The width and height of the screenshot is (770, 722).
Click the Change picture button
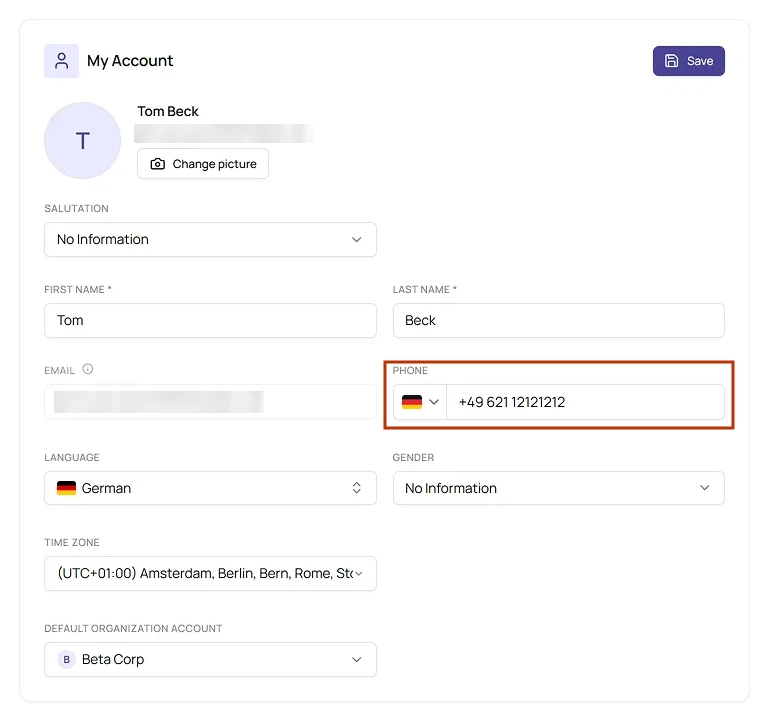tap(203, 164)
